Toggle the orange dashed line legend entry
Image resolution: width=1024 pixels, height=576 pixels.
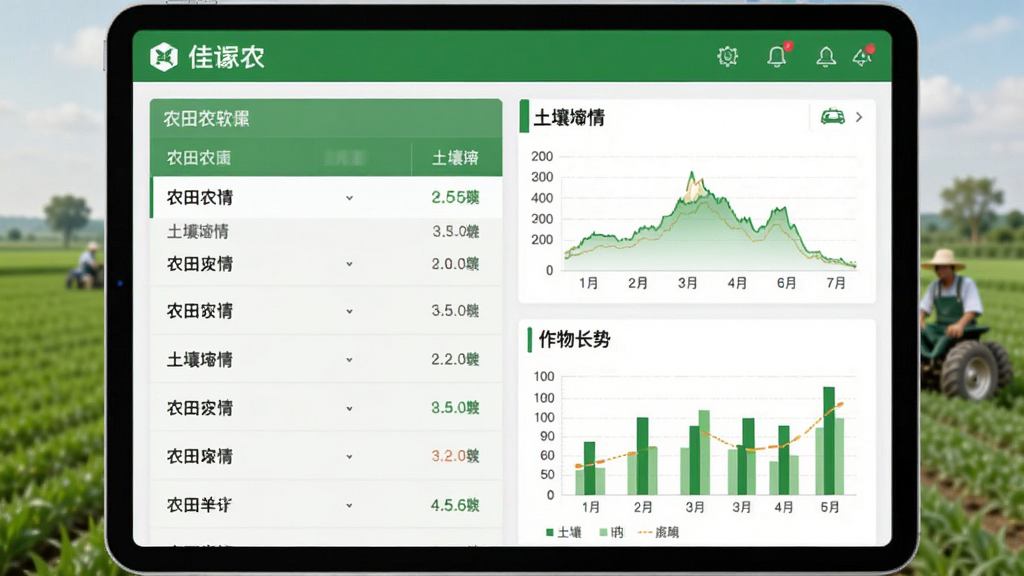click(658, 532)
